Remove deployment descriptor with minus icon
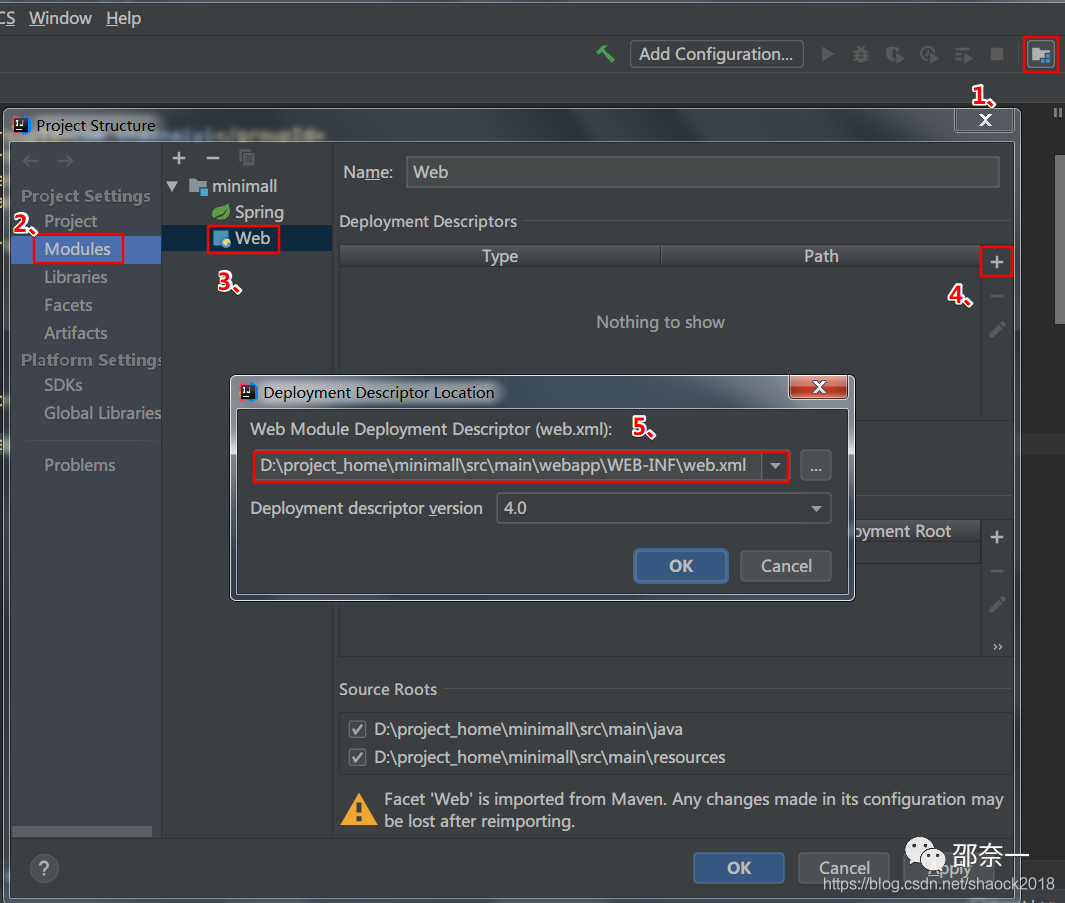The height and width of the screenshot is (903, 1065). (x=996, y=296)
